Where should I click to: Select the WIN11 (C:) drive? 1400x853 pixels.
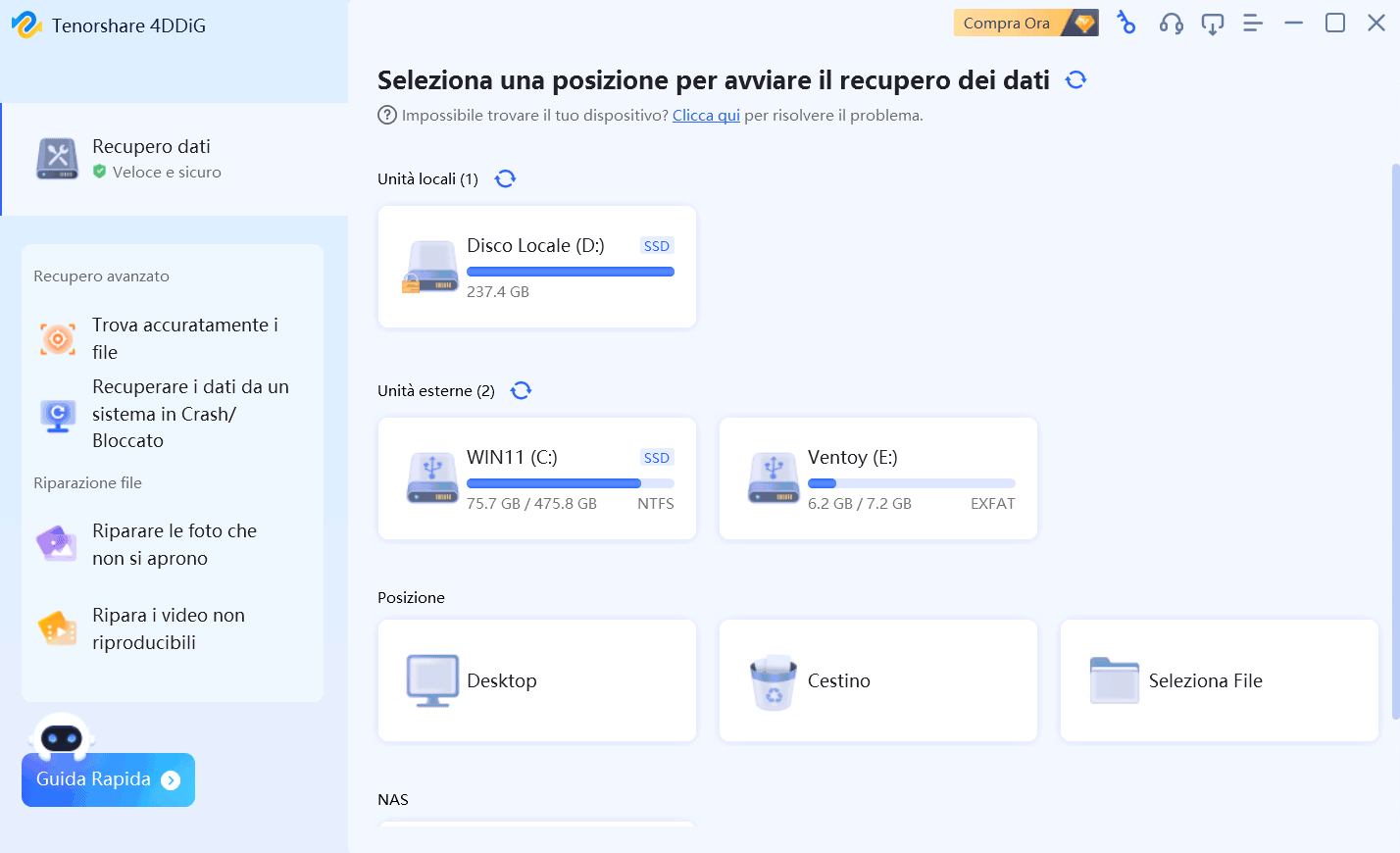[x=537, y=478]
